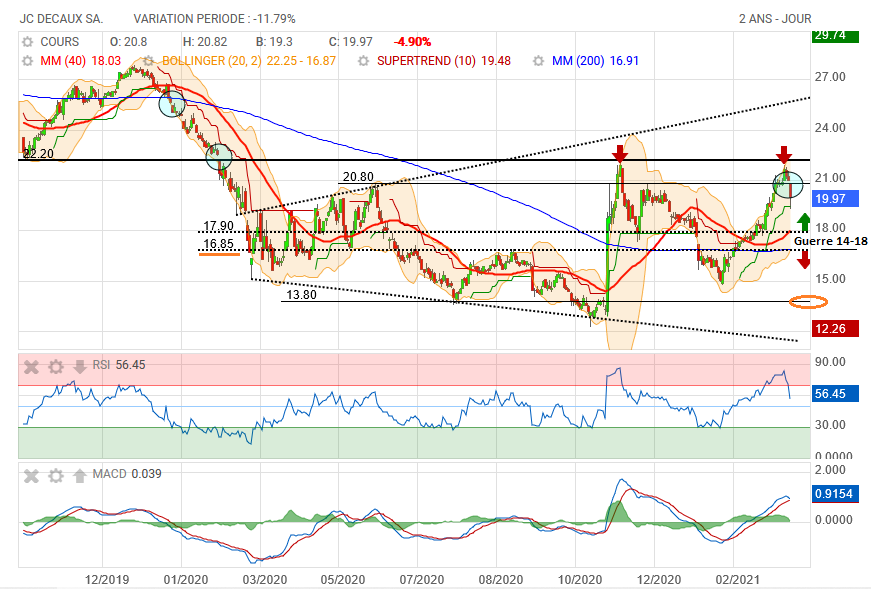The image size is (871, 589).
Task: Click the JC DECAUX SA. title
Action: [60, 19]
